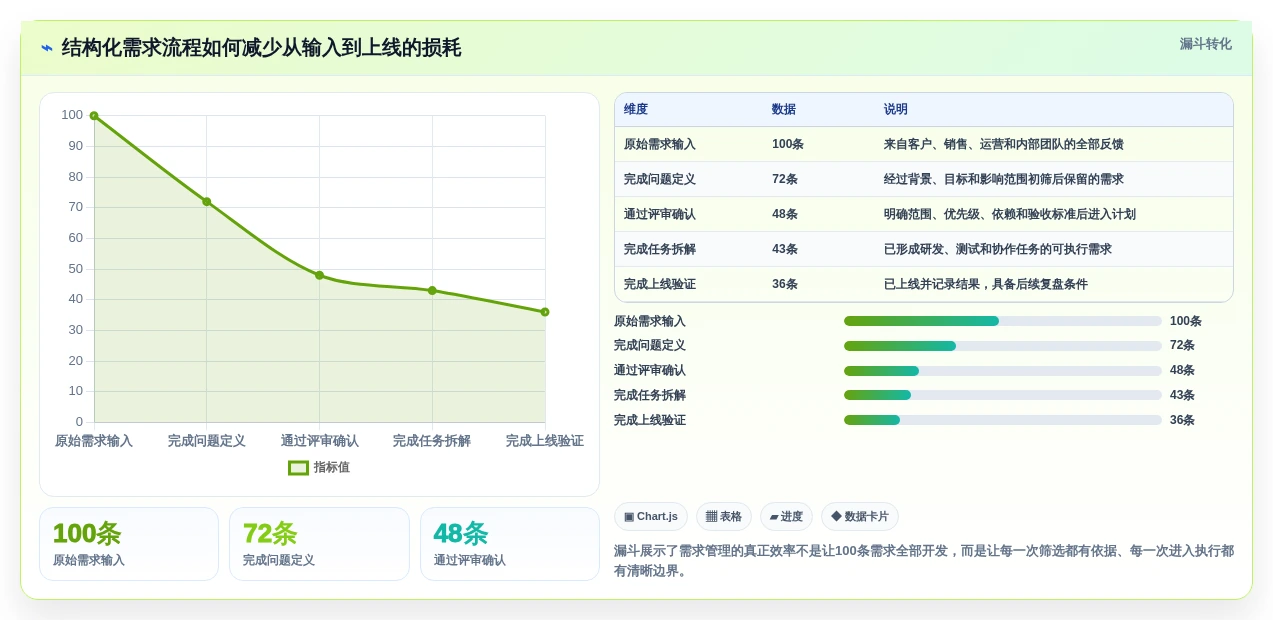Click the chart point for 完成任务拆解

(432, 290)
